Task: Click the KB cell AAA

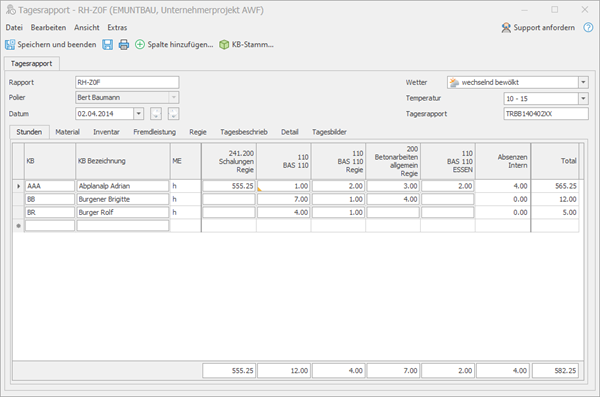Action: pyautogui.click(x=50, y=186)
